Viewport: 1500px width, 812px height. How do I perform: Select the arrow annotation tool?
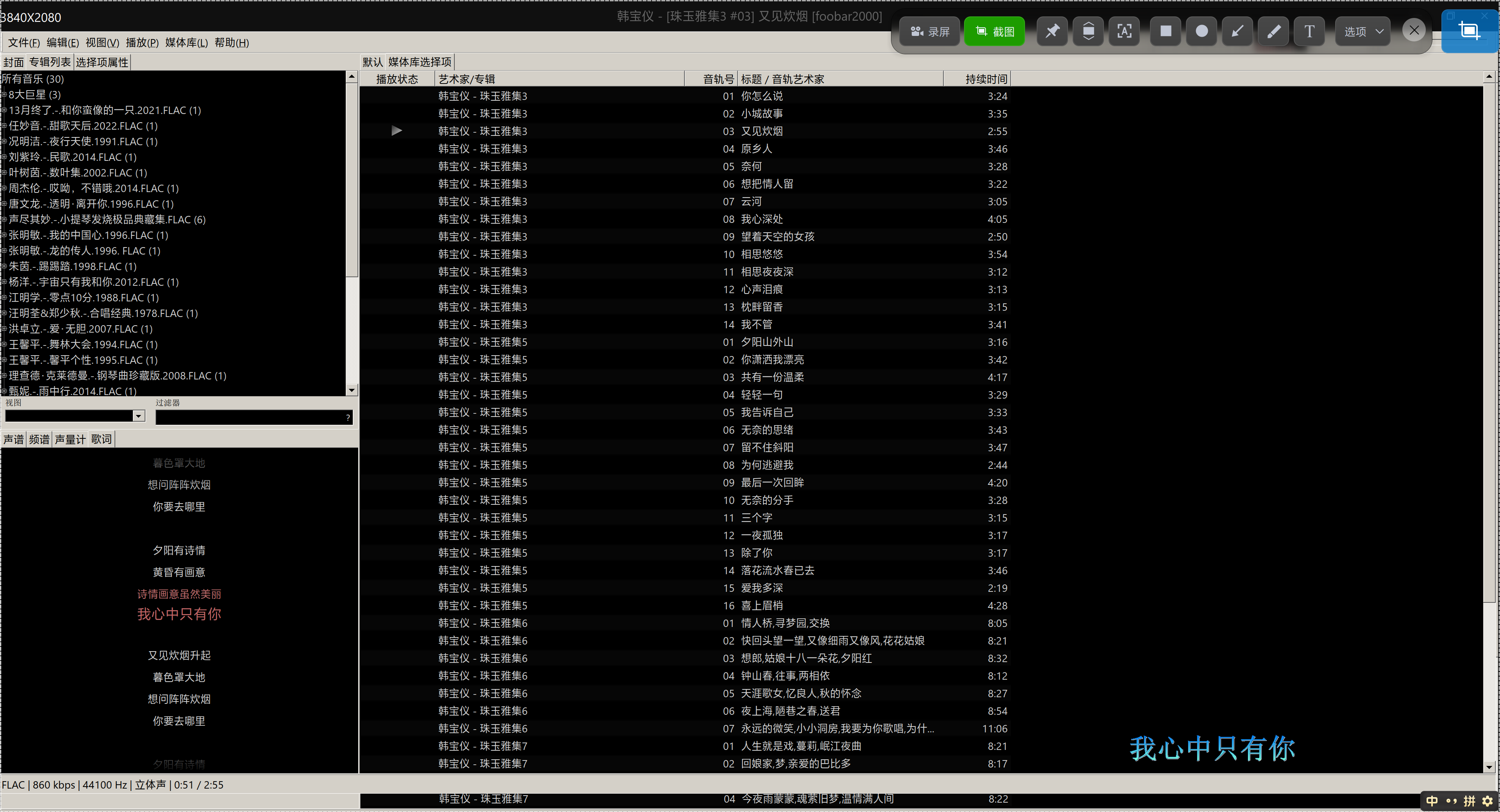pos(1237,32)
